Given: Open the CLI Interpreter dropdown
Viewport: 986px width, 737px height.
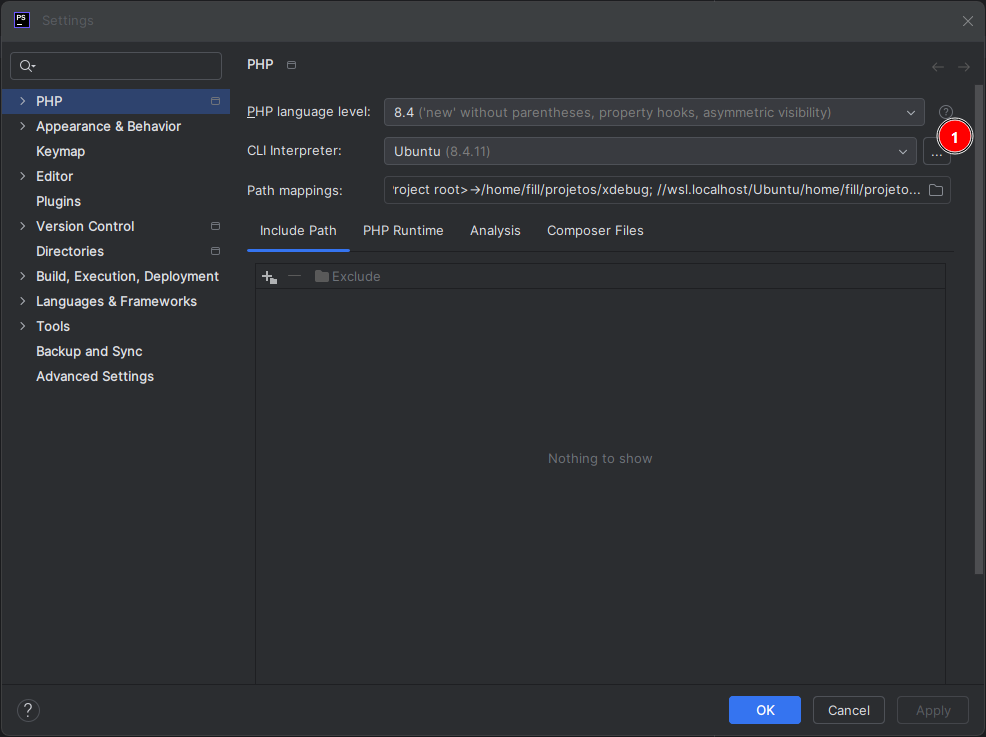Looking at the screenshot, I should click(650, 152).
